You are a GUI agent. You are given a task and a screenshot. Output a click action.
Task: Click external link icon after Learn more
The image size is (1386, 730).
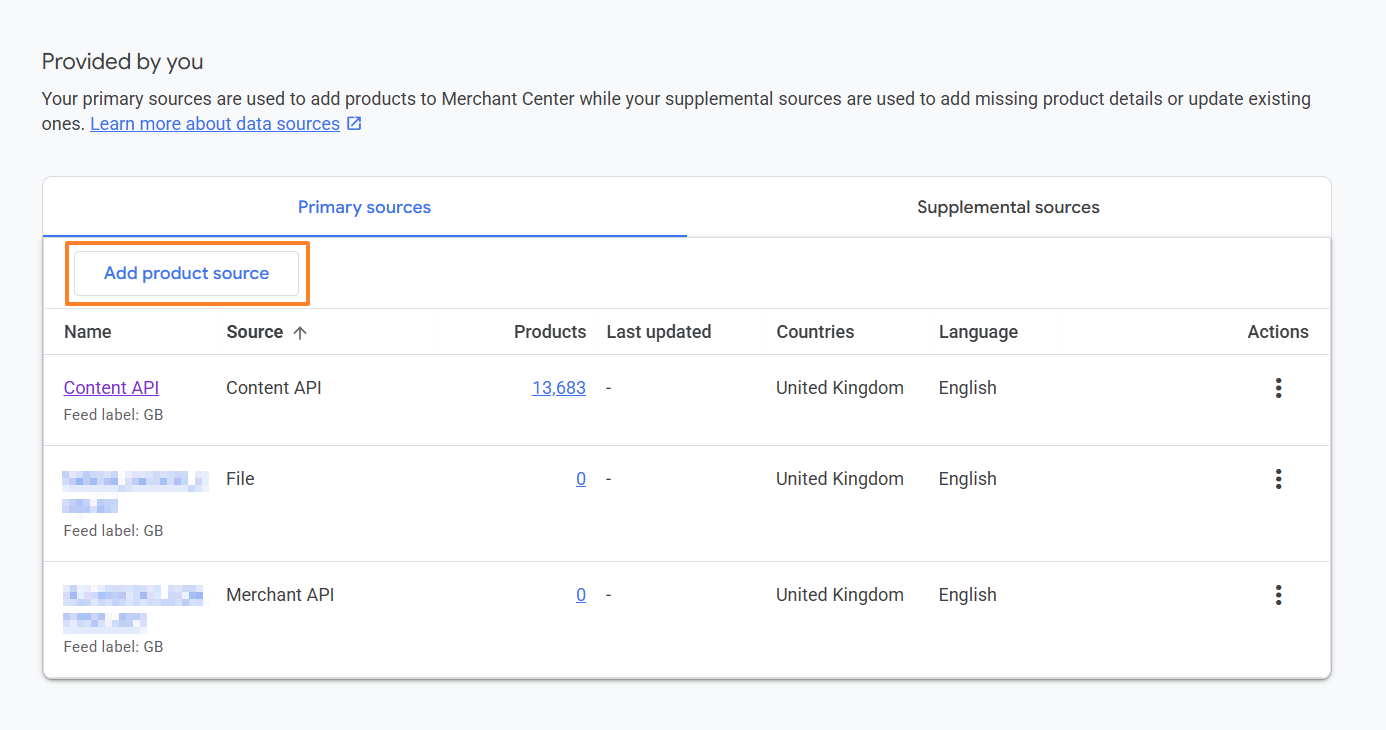(354, 124)
